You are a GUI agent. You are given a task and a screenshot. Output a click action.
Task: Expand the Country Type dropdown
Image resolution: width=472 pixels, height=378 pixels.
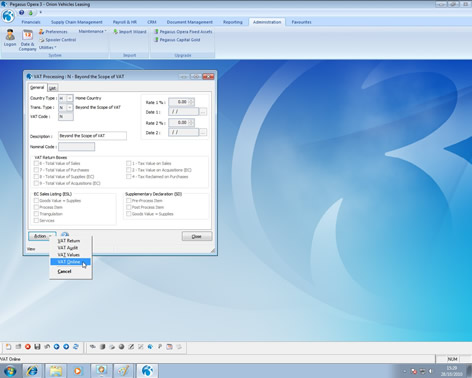70,98
